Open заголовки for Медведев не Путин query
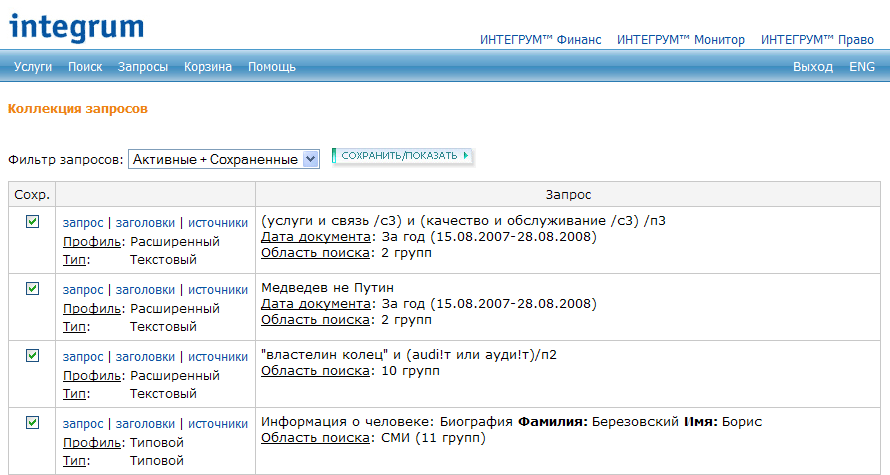The image size is (890, 475). [x=146, y=290]
